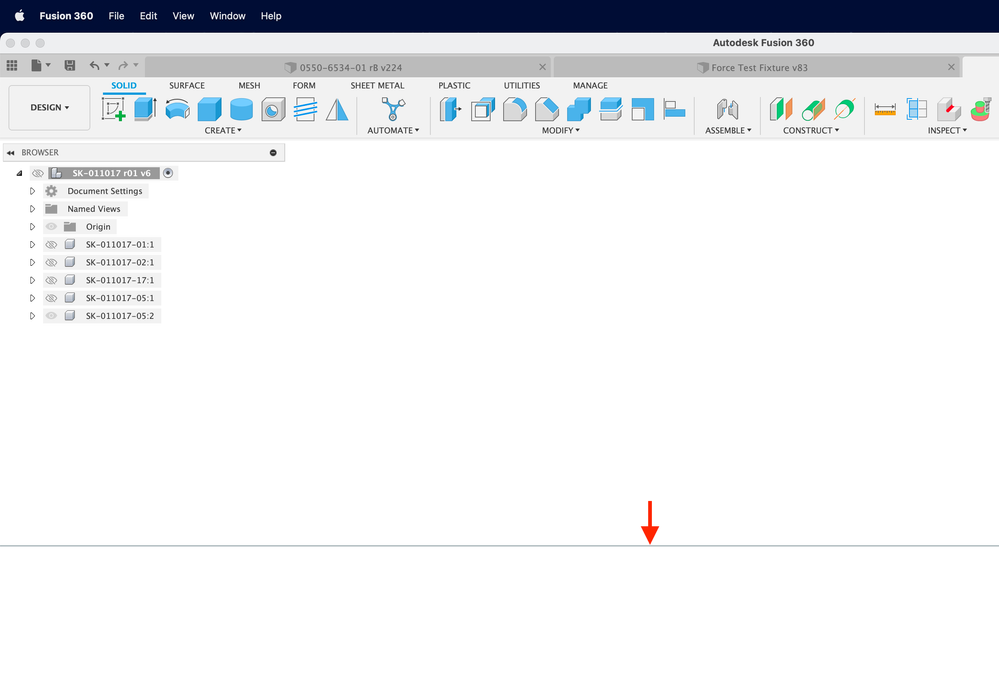This screenshot has height=695, width=999.
Task: Open the 0550-6534-01 rB v224 document tab
Action: 347,68
